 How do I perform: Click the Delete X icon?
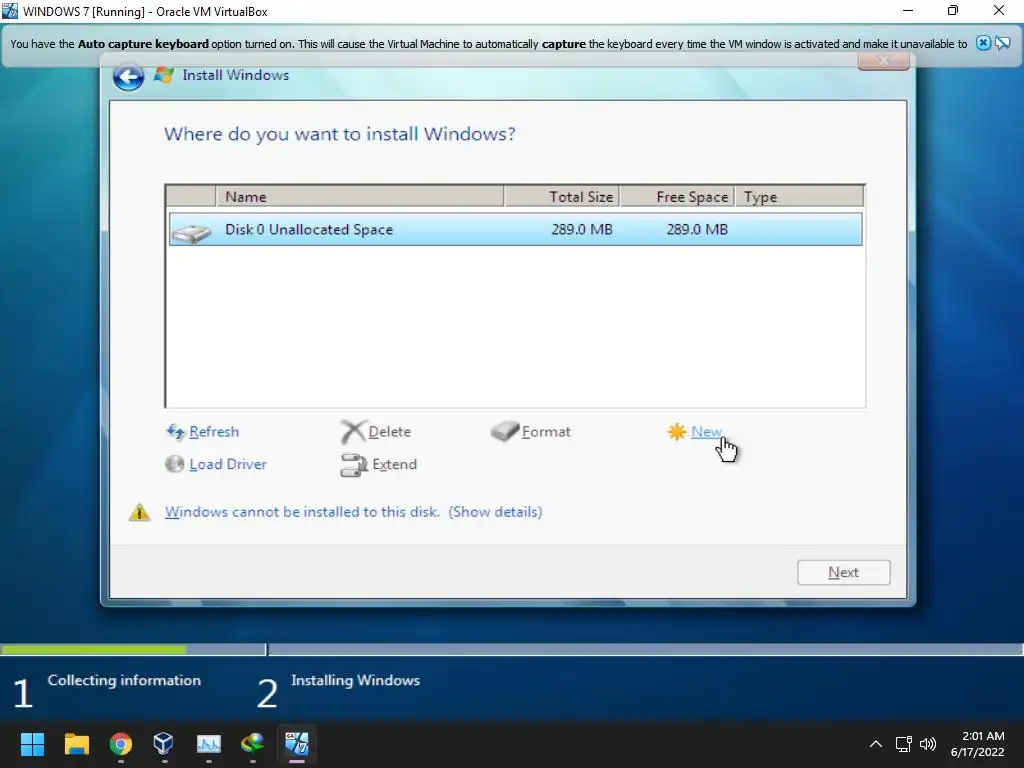click(x=352, y=432)
